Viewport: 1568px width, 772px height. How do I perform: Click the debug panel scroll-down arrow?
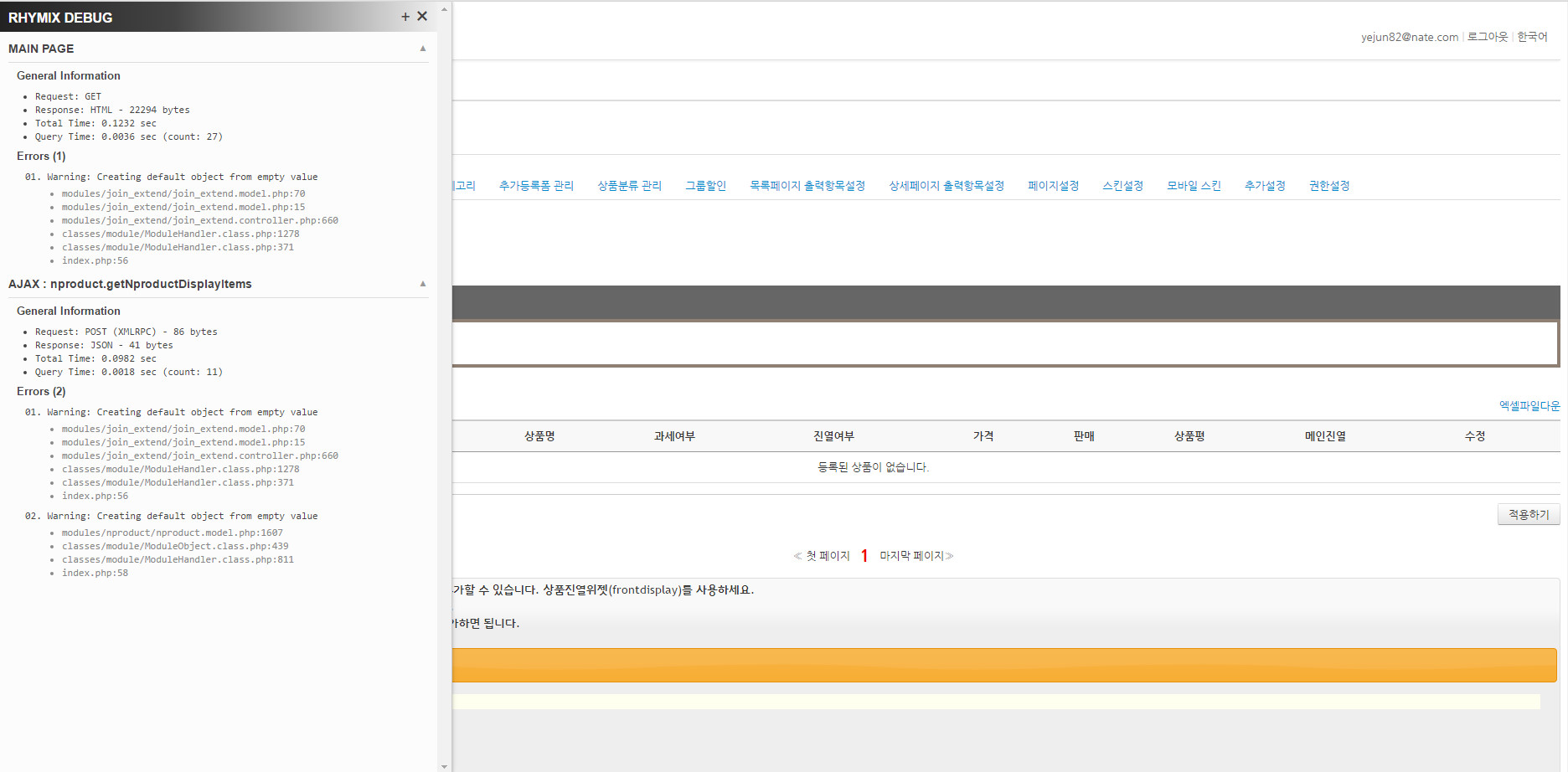(444, 765)
